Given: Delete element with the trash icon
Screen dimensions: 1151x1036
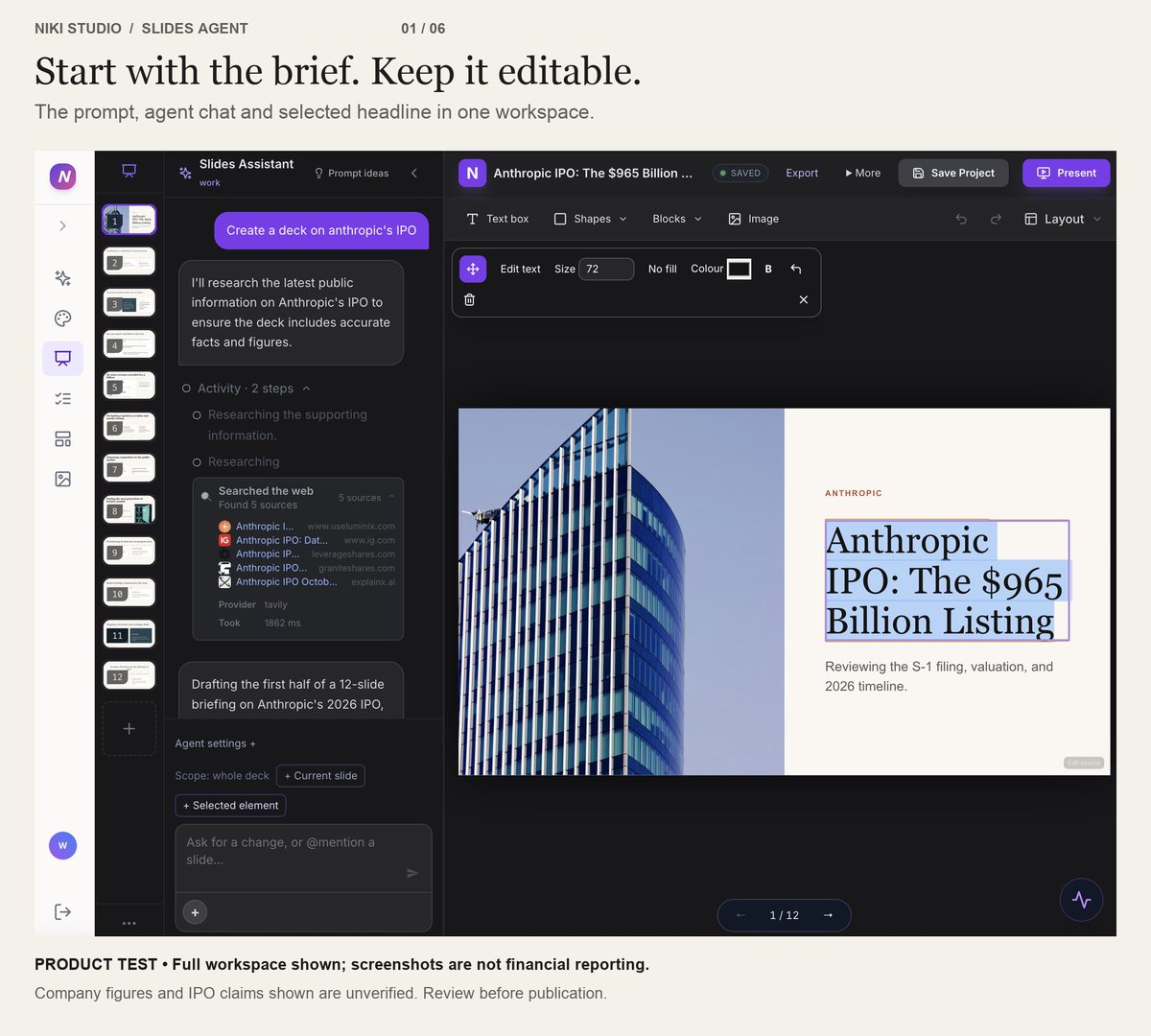Looking at the screenshot, I should pos(469,299).
